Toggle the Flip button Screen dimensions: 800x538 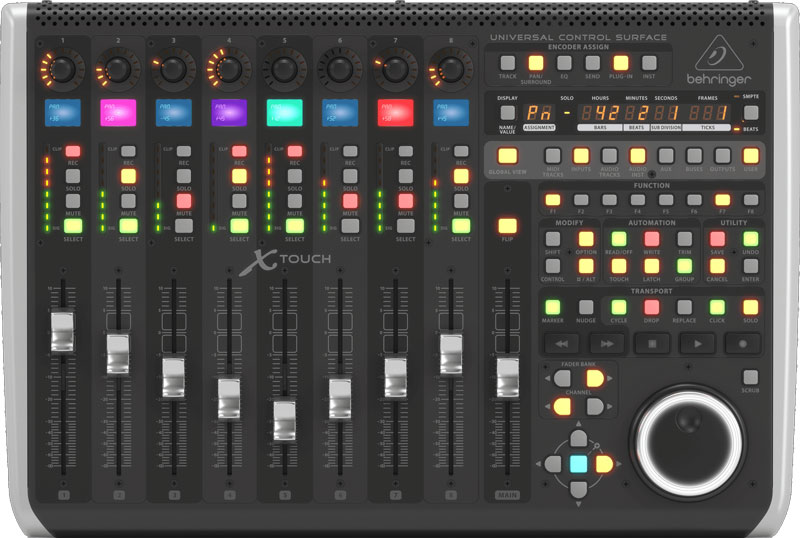pos(507,226)
